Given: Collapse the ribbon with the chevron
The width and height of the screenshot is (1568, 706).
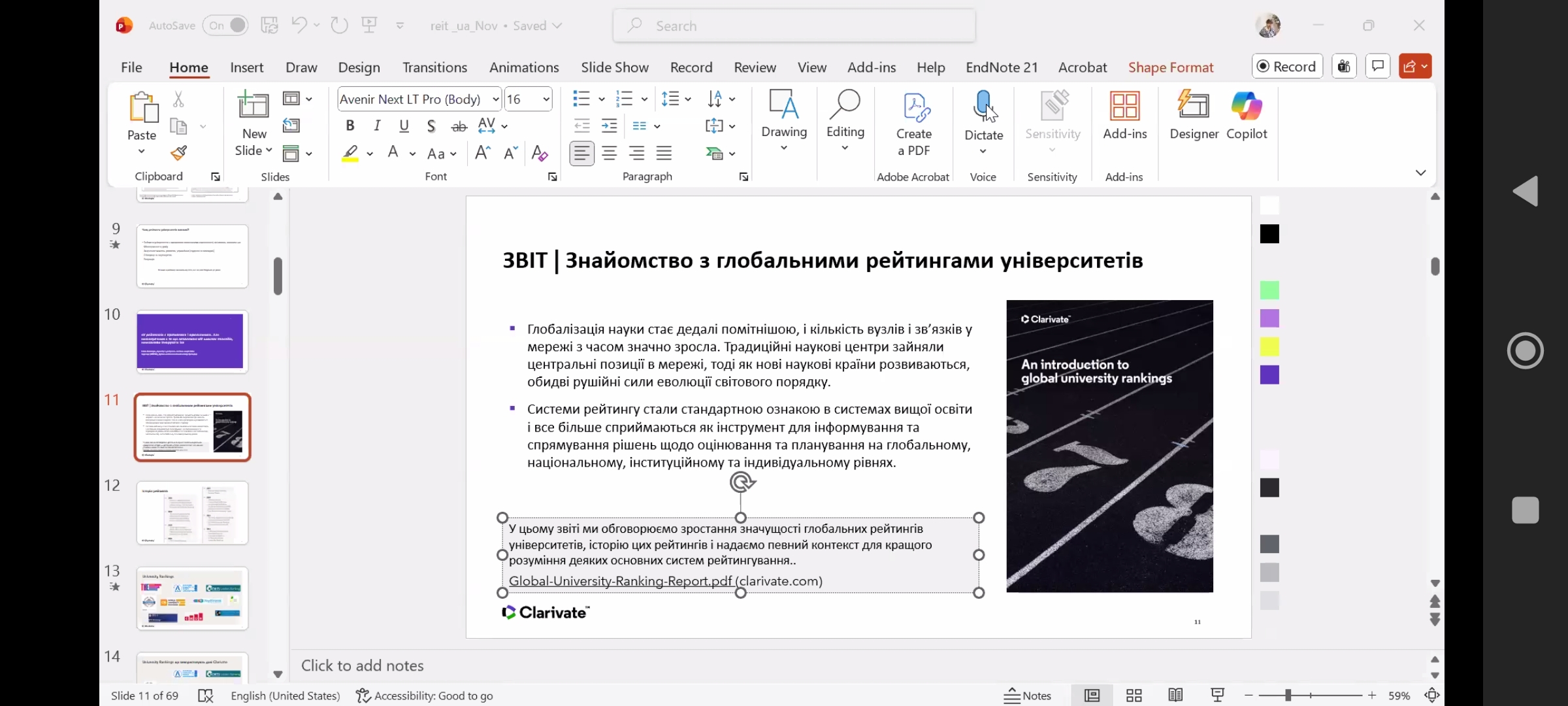Looking at the screenshot, I should pyautogui.click(x=1420, y=173).
